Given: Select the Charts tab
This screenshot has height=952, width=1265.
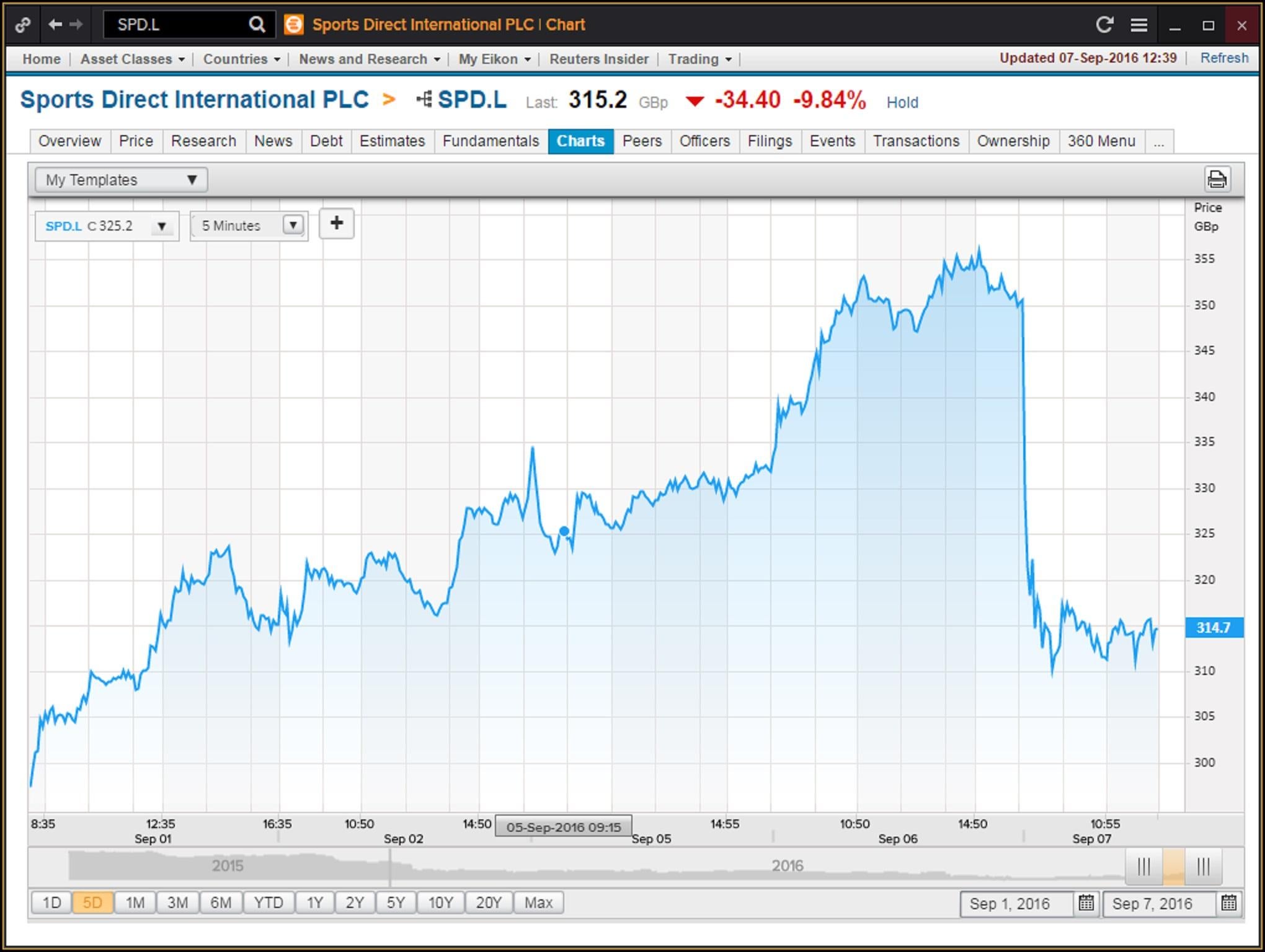Looking at the screenshot, I should coord(580,141).
